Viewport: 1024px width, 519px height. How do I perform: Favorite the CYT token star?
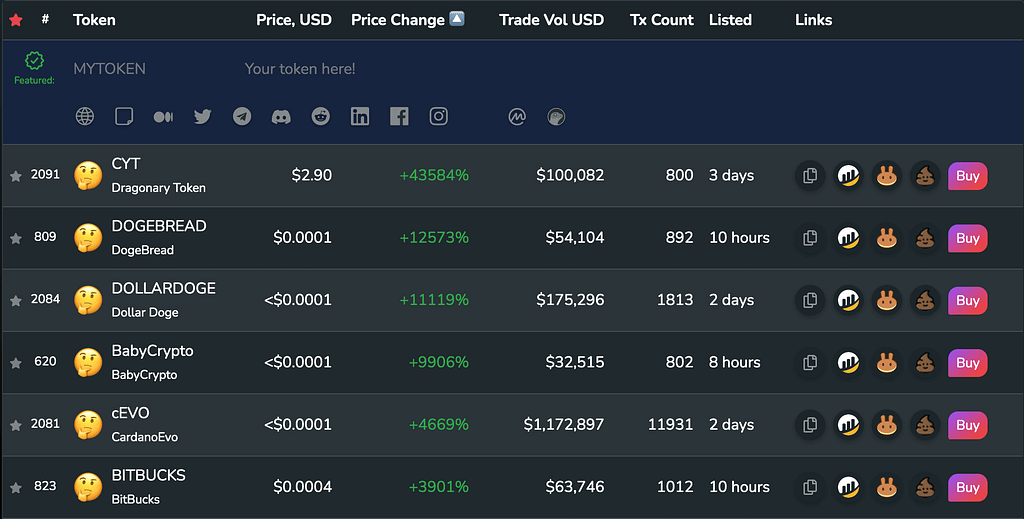tap(16, 176)
